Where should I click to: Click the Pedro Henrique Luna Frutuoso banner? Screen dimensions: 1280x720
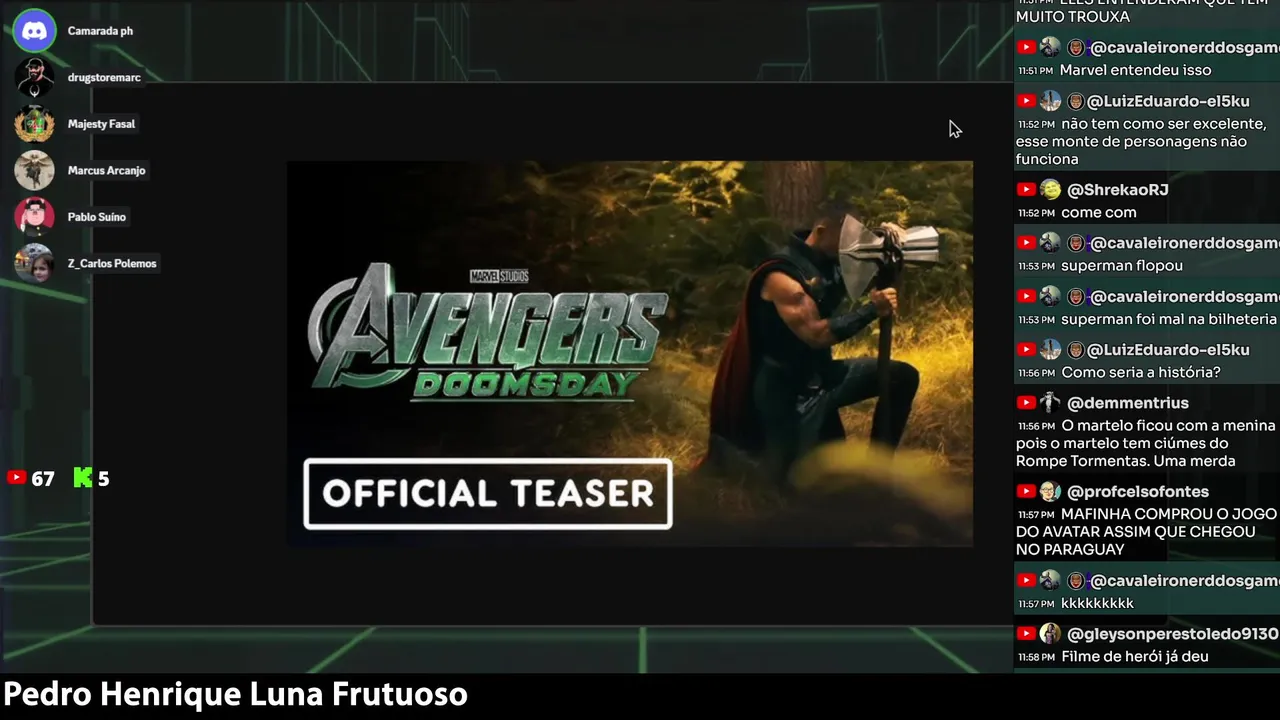pos(236,695)
